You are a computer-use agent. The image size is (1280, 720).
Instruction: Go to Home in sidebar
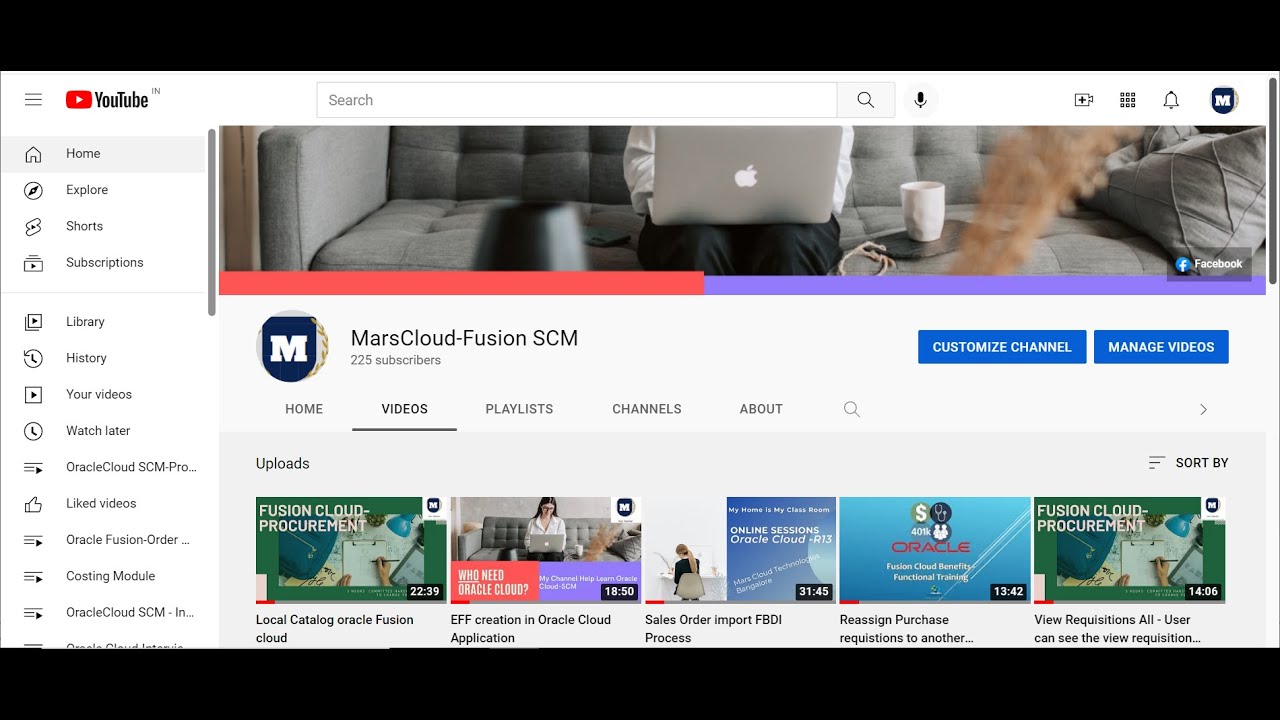coord(104,154)
